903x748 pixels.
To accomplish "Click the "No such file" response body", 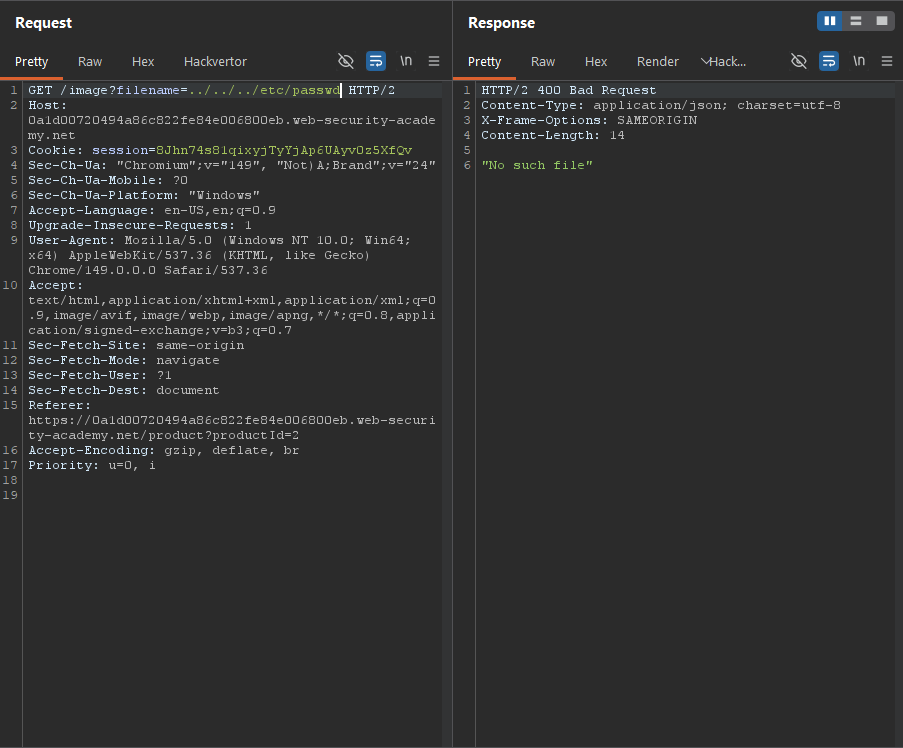I will click(x=537, y=165).
